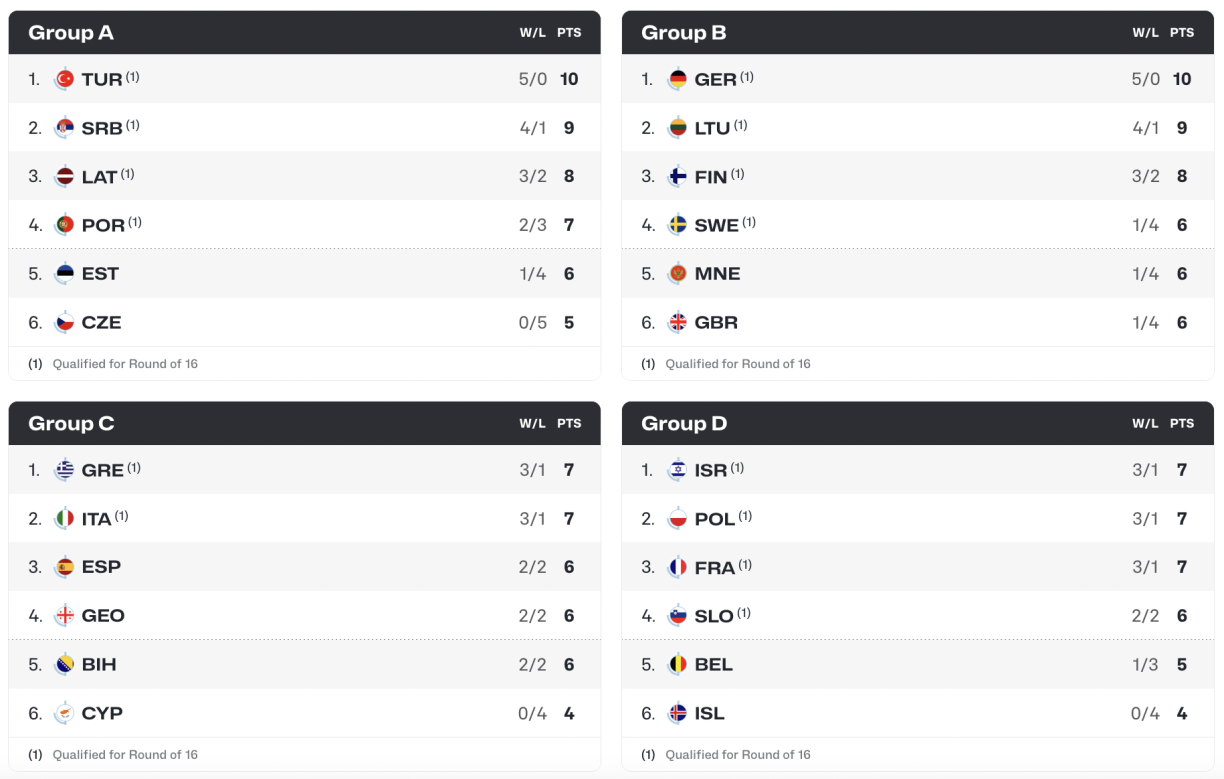Click the Group D header title

click(x=684, y=424)
